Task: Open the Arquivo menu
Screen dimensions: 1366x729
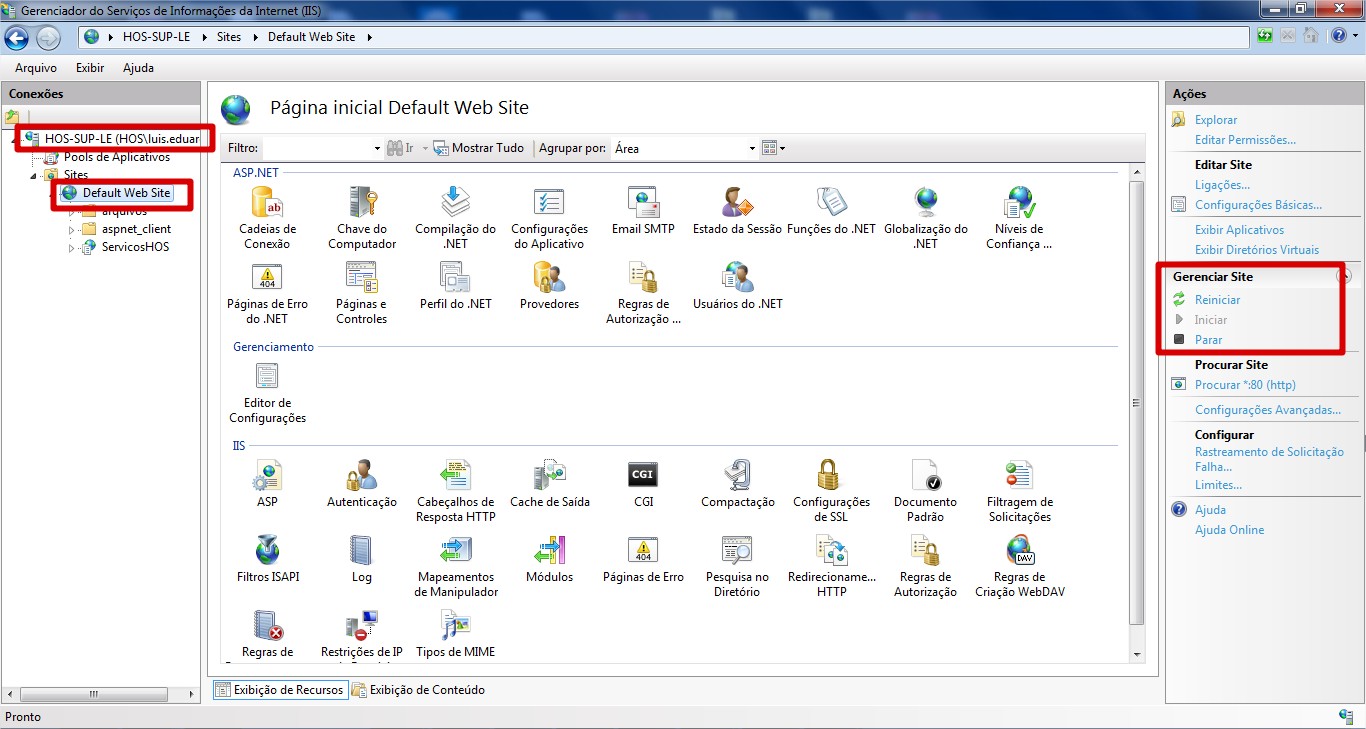Action: [36, 68]
